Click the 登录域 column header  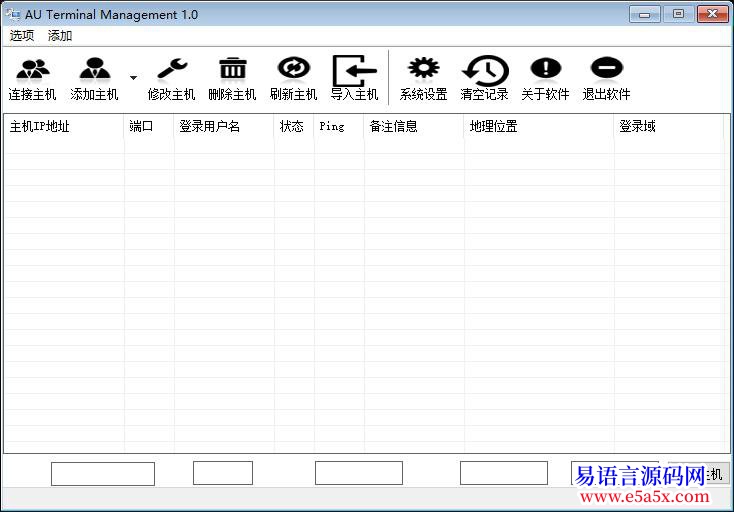[x=668, y=126]
